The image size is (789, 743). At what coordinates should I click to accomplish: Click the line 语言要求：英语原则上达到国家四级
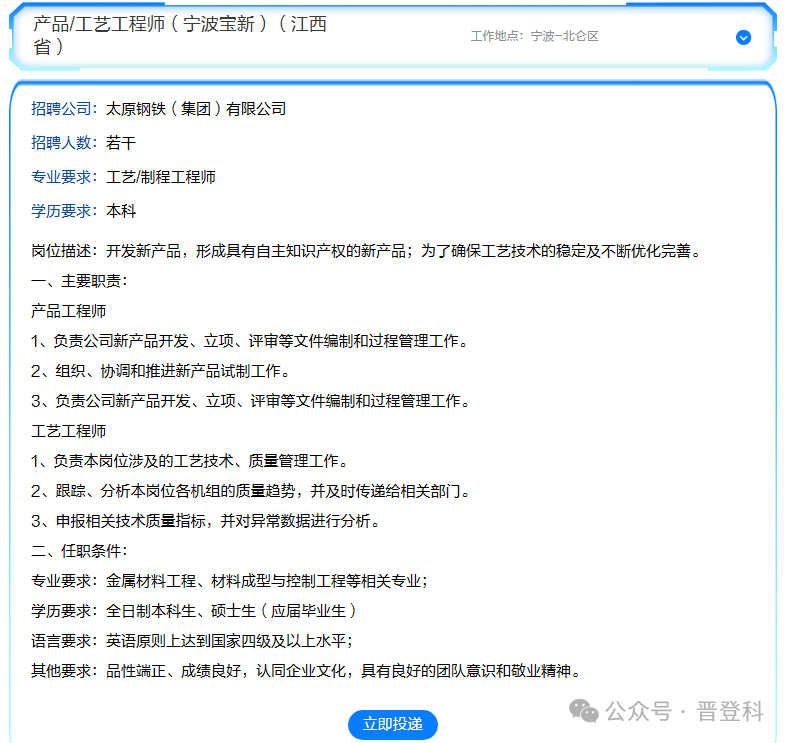[192, 641]
